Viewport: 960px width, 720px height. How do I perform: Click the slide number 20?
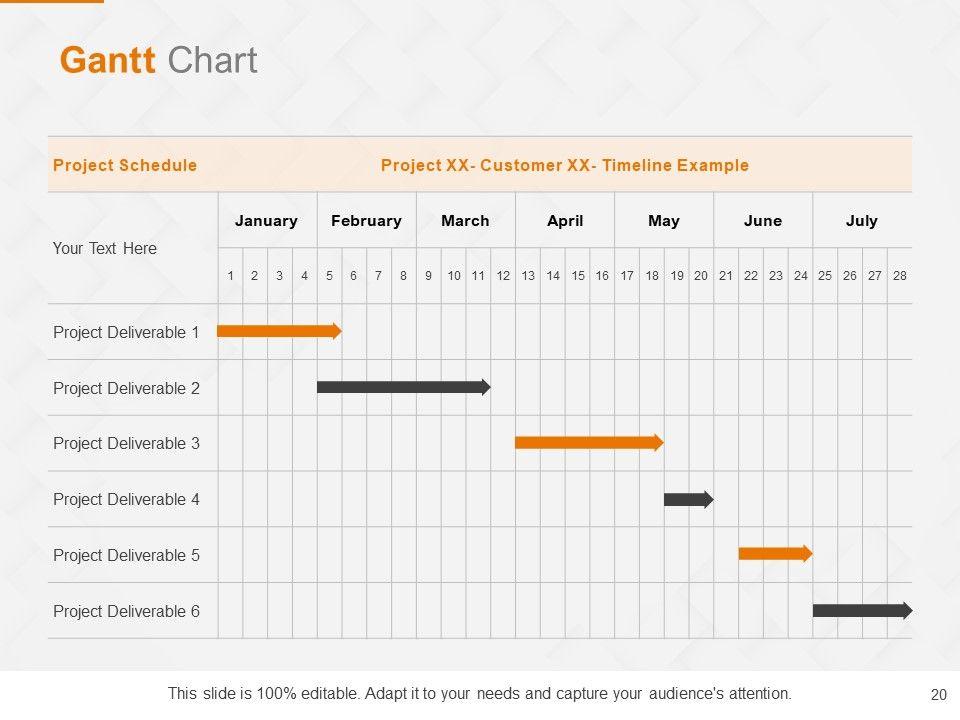[938, 694]
